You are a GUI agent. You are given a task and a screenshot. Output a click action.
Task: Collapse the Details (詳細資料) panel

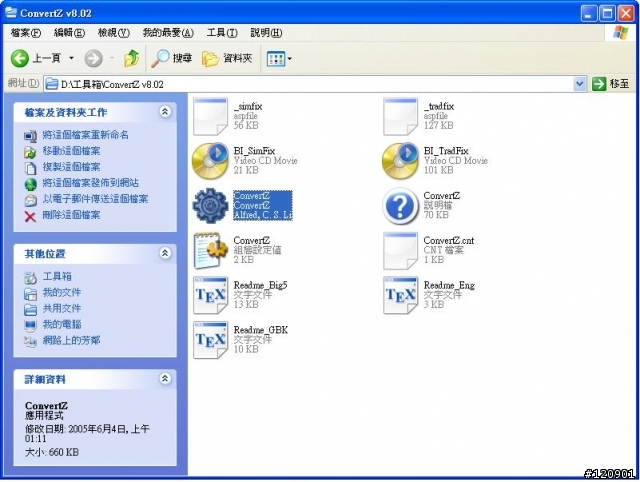pyautogui.click(x=165, y=378)
